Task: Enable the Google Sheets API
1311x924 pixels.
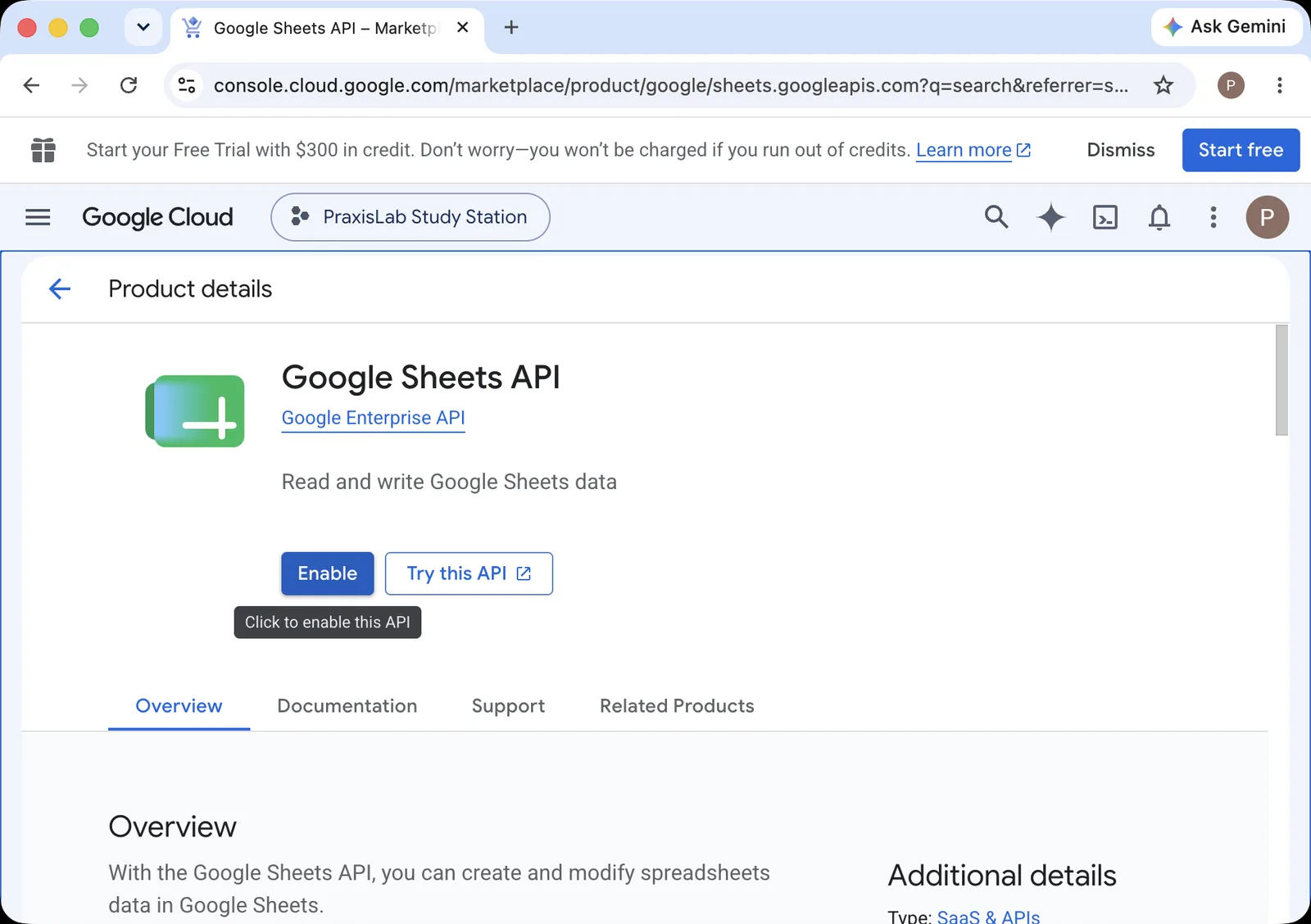Action: click(328, 573)
